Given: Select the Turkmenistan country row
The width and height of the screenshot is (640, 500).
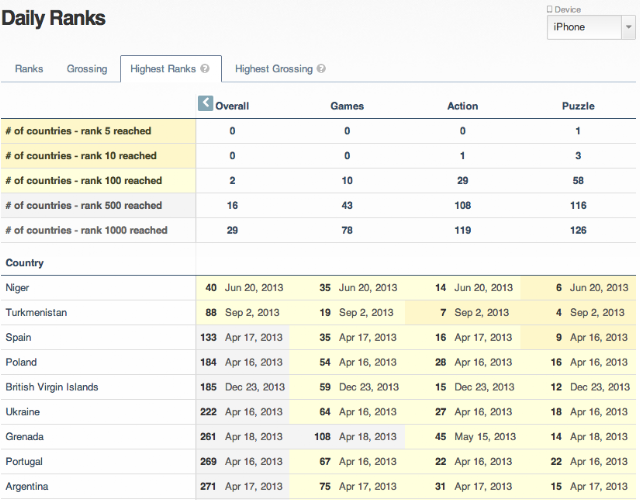Looking at the screenshot, I should pos(318,313).
